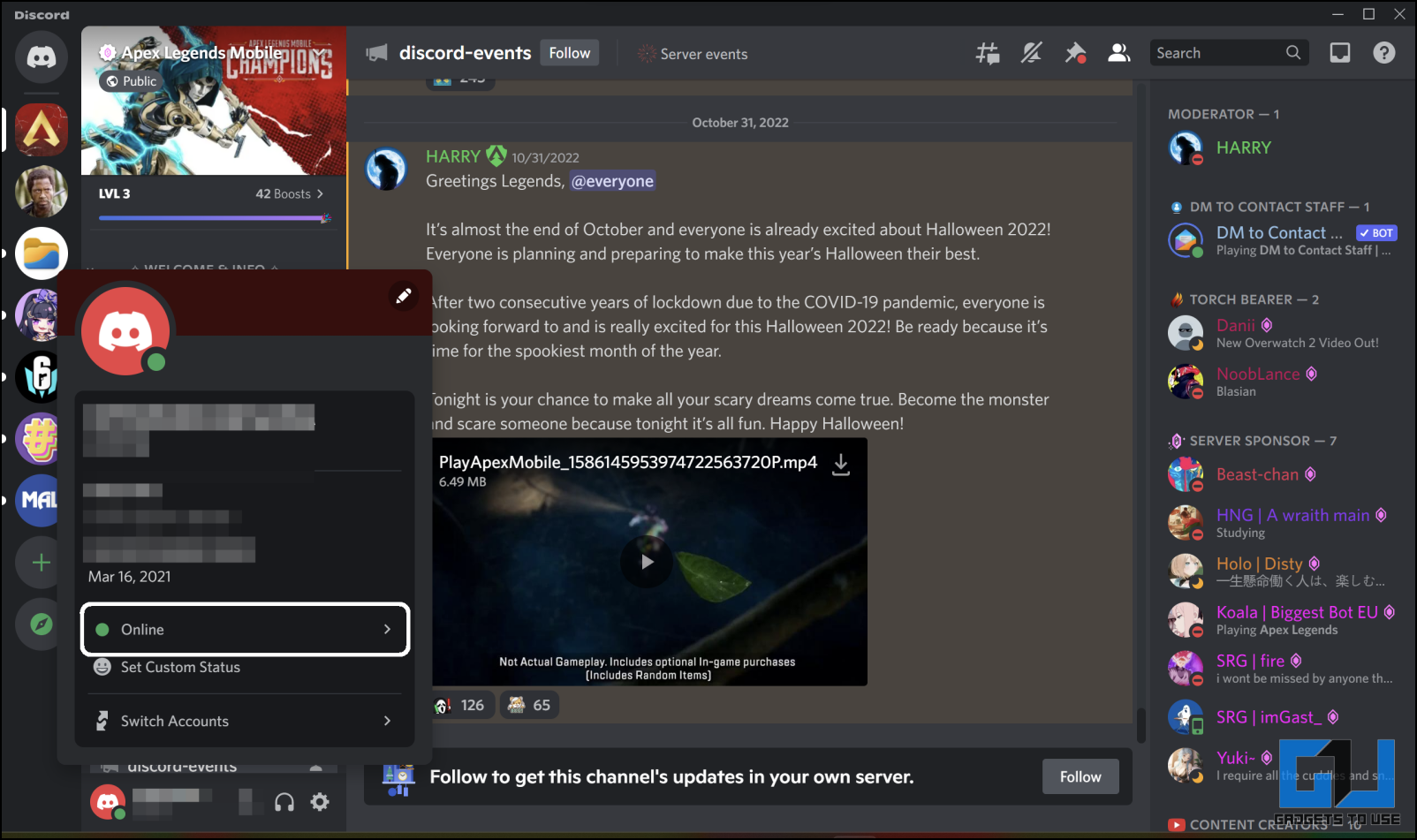Edit profile with the pencil icon
Viewport: 1417px width, 840px height.
[x=404, y=295]
